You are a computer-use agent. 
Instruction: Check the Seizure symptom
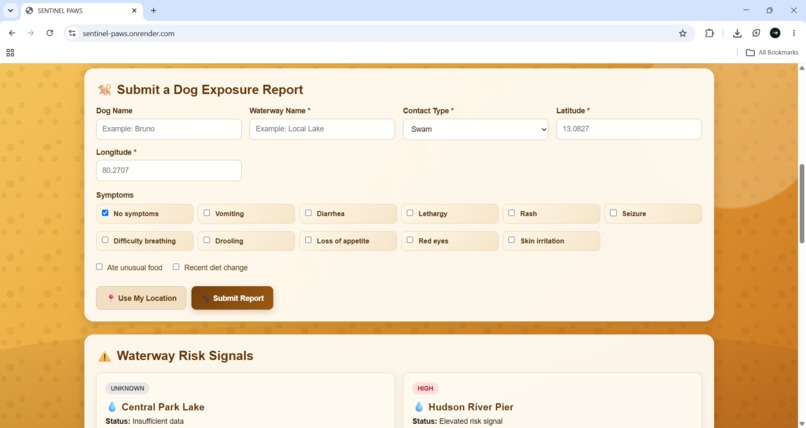click(613, 213)
